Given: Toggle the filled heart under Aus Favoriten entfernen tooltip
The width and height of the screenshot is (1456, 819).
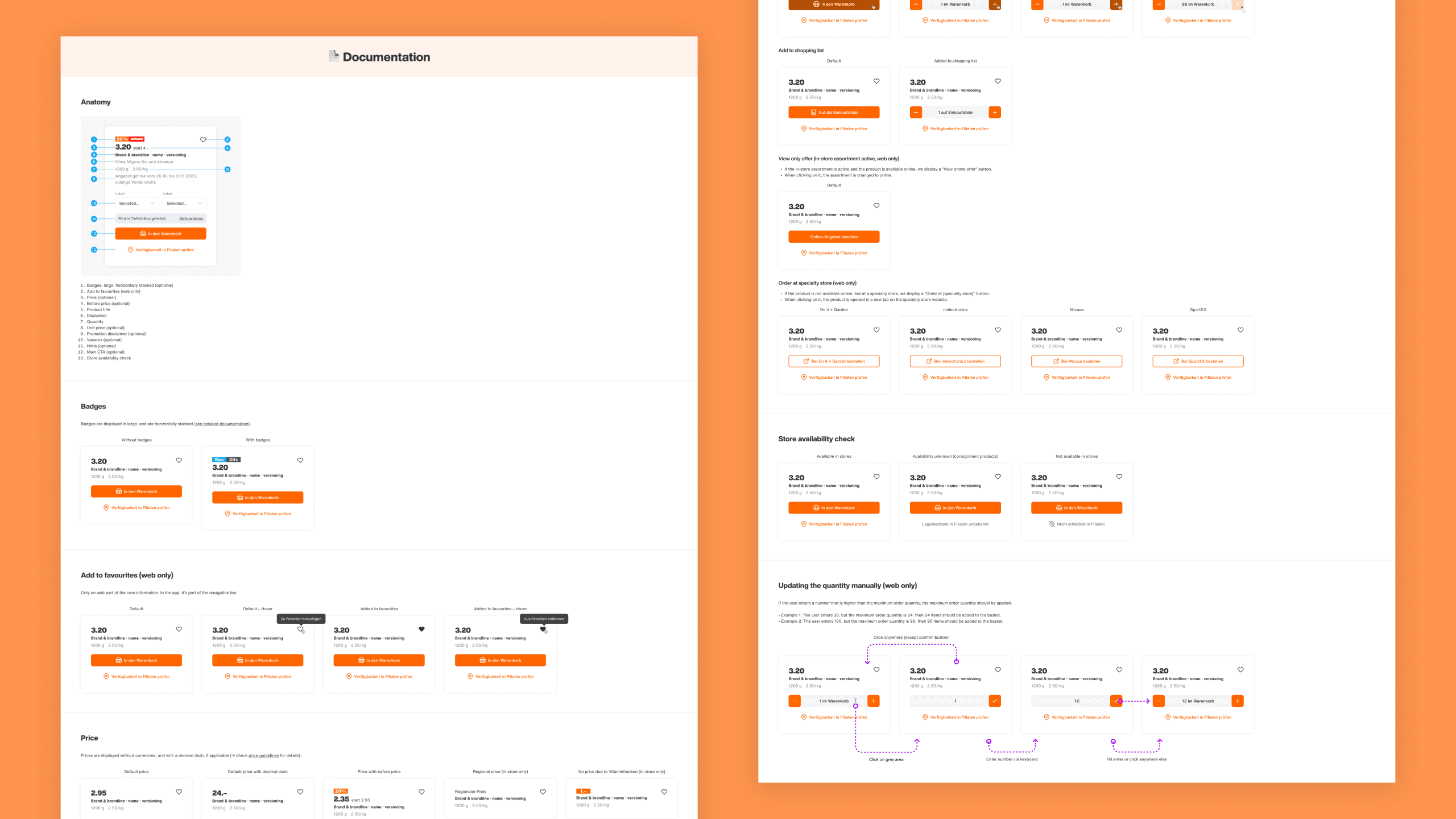Looking at the screenshot, I should 543,629.
